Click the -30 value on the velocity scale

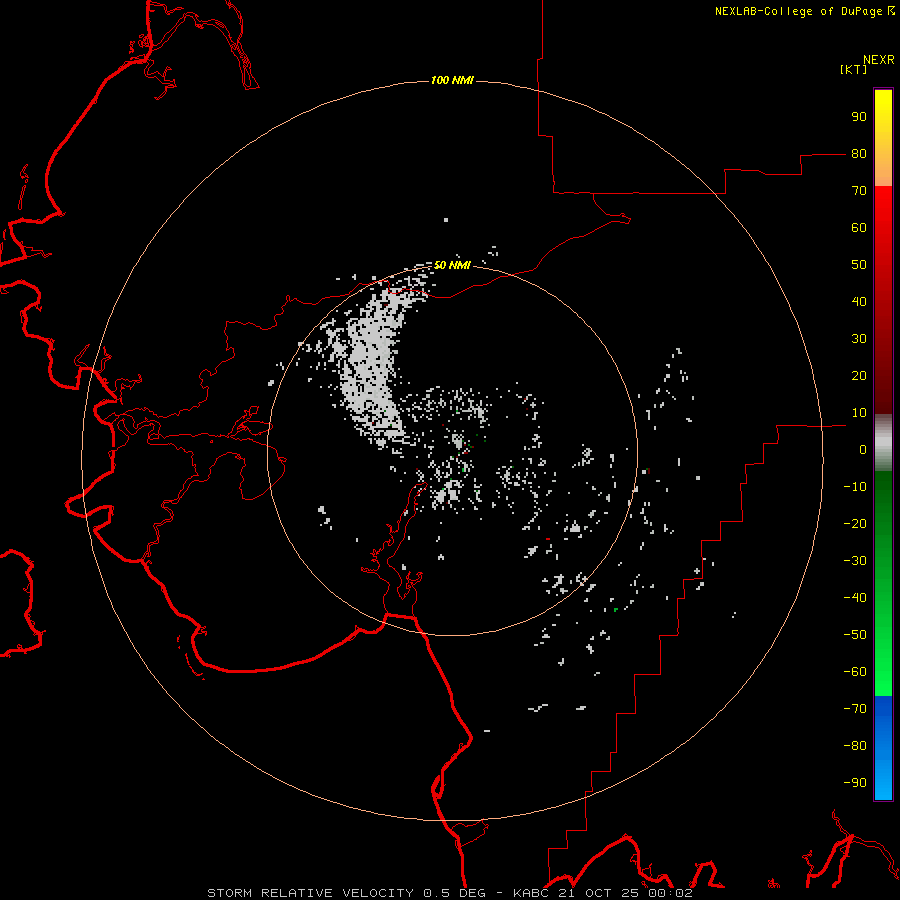click(x=855, y=561)
